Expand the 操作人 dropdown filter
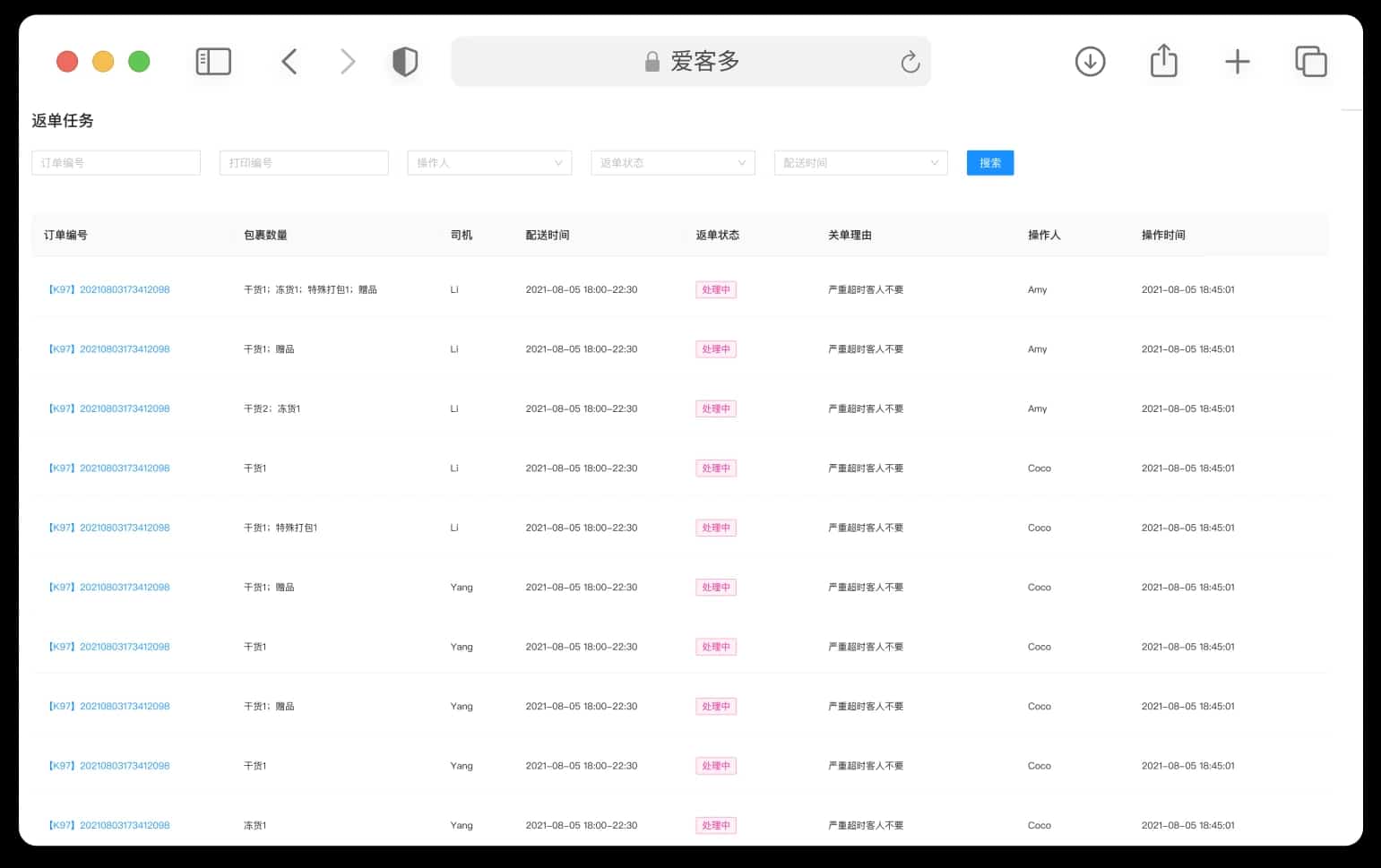Image resolution: width=1381 pixels, height=868 pixels. click(x=489, y=163)
